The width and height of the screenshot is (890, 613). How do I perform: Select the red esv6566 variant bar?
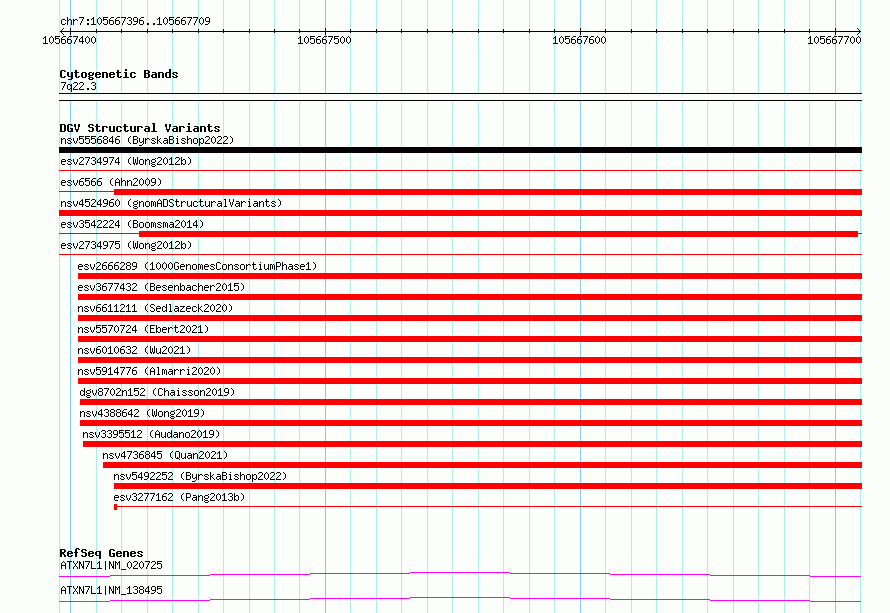coord(488,192)
